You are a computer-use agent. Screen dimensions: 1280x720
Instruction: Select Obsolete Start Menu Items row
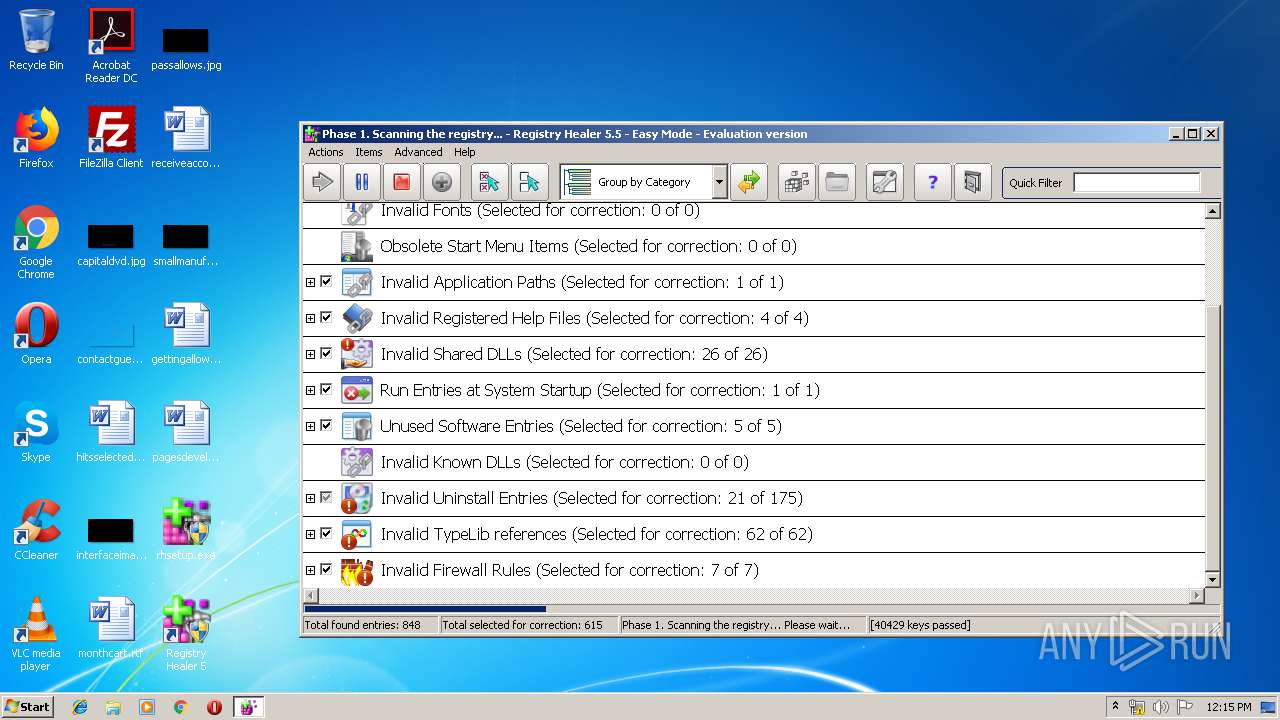click(x=754, y=246)
